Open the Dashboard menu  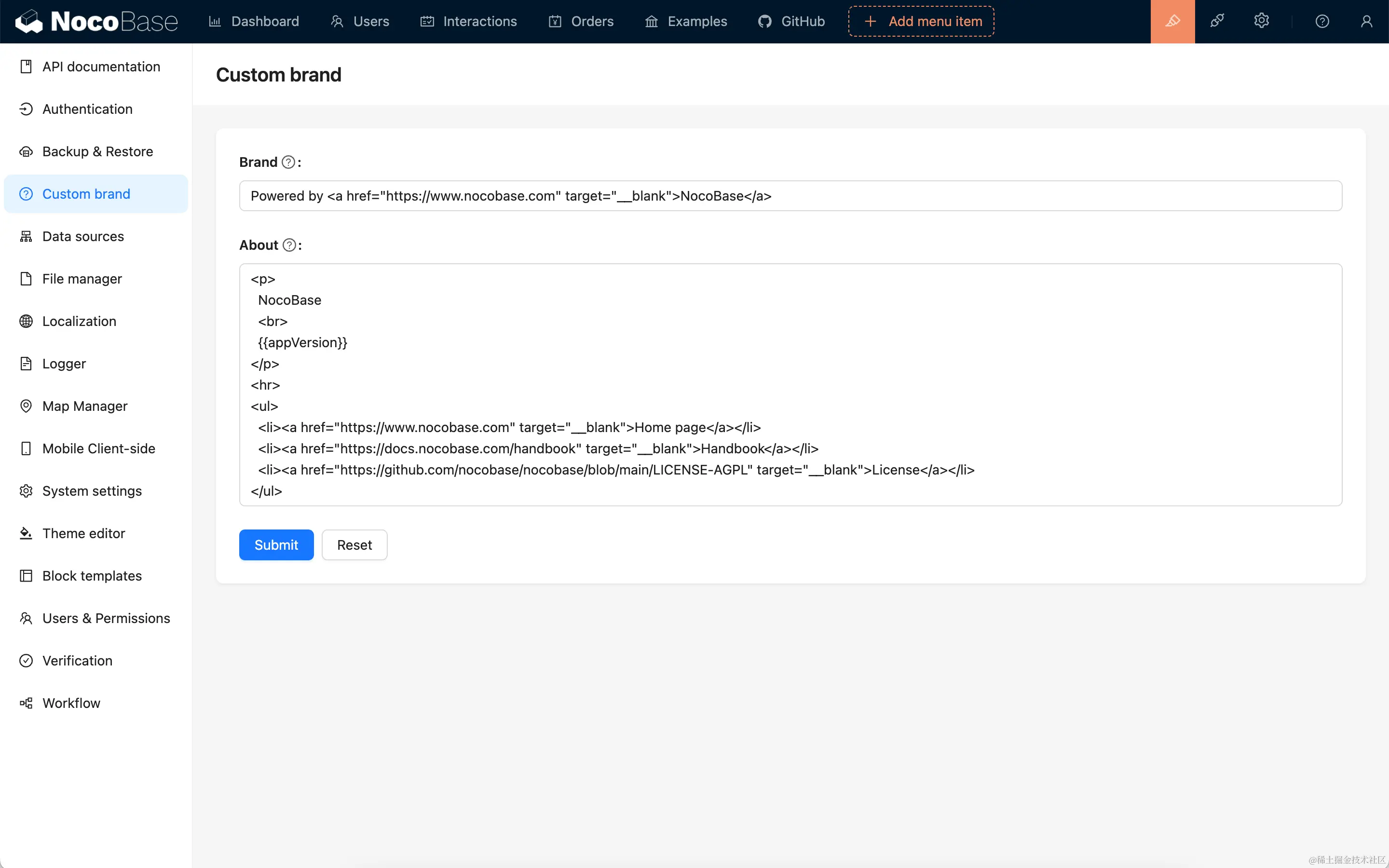(254, 22)
